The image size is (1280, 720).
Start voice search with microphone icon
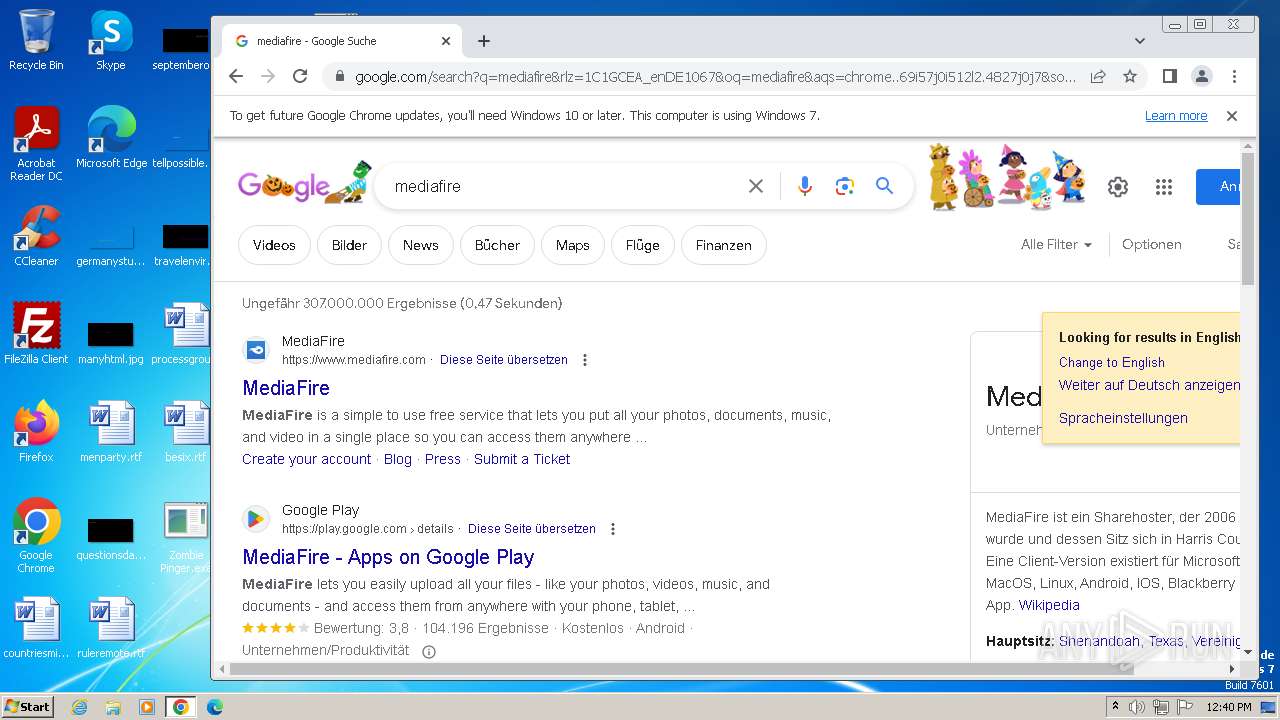[x=804, y=186]
